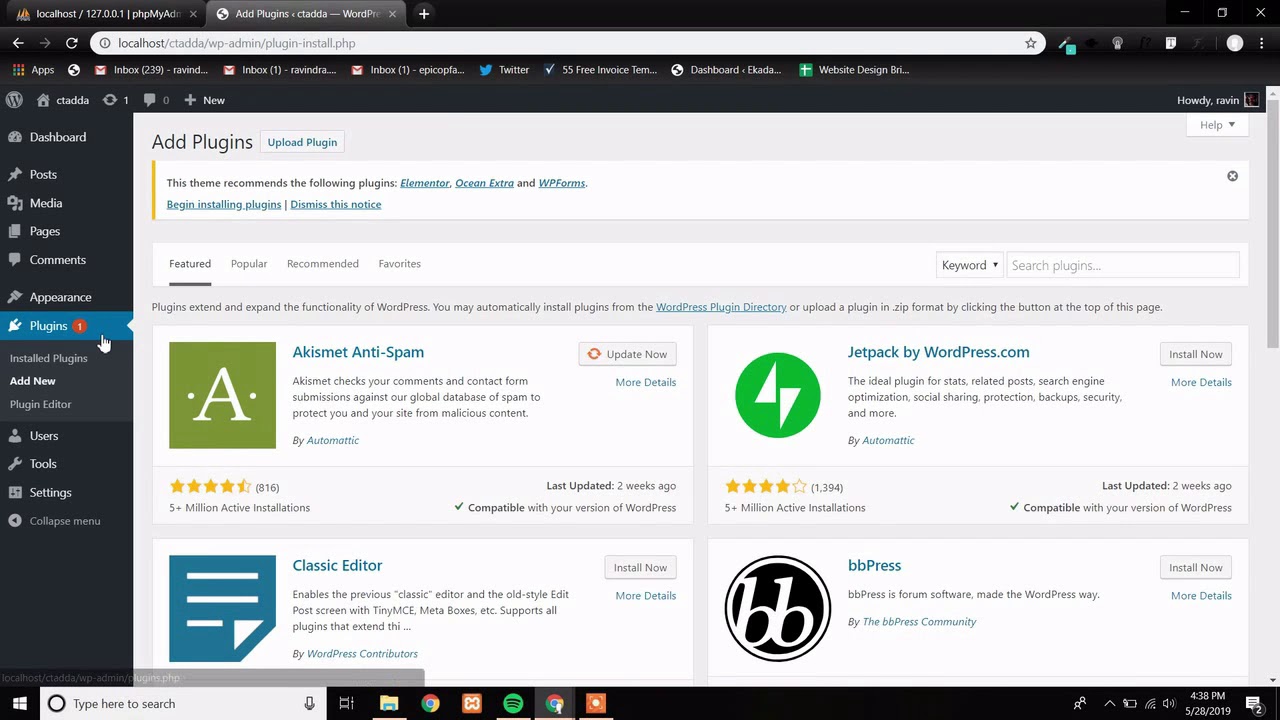Open the WordPress Plugin Directory link
The image size is (1280, 720).
click(721, 307)
